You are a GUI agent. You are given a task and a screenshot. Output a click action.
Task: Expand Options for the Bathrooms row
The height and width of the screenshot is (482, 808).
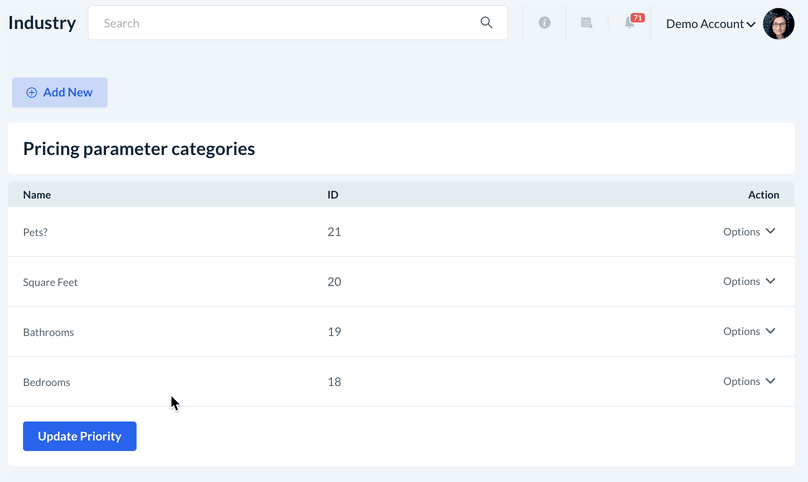click(749, 332)
